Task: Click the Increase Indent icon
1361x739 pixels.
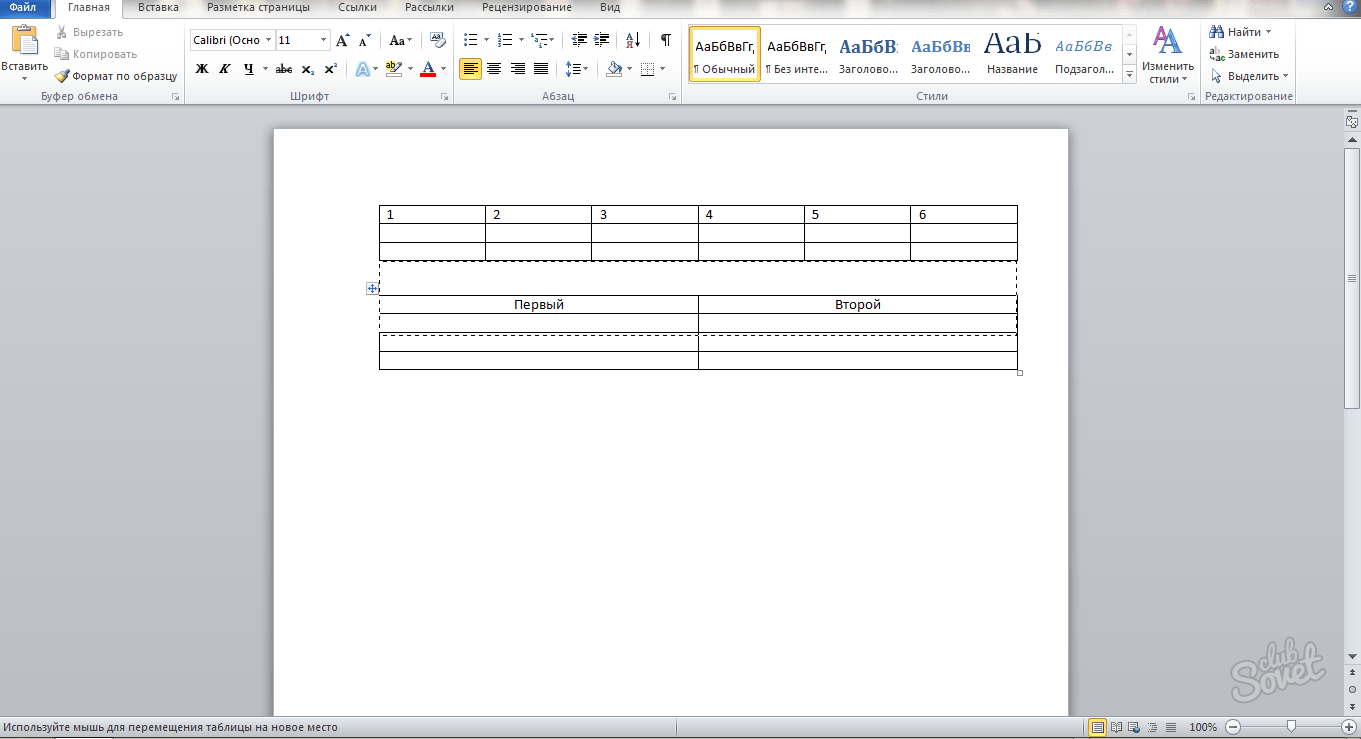Action: tap(601, 40)
